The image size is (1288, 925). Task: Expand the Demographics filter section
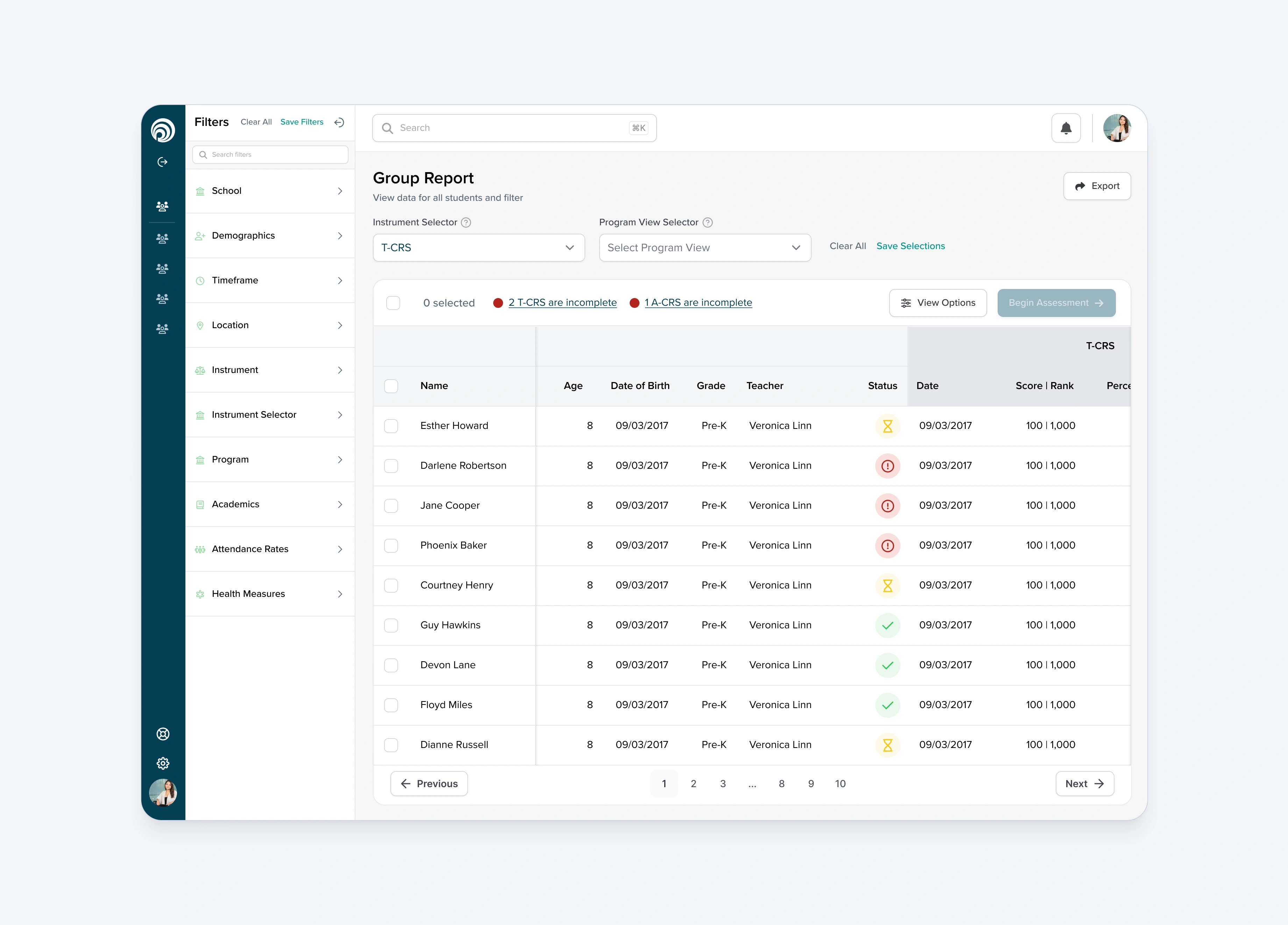[270, 236]
